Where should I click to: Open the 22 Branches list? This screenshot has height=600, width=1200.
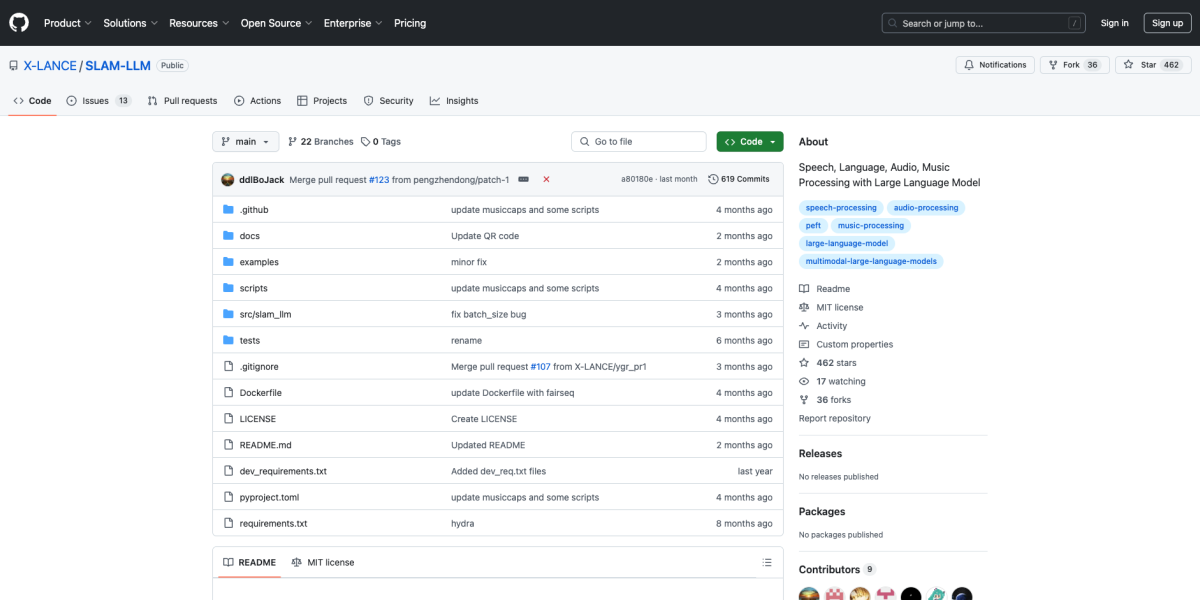tap(321, 142)
